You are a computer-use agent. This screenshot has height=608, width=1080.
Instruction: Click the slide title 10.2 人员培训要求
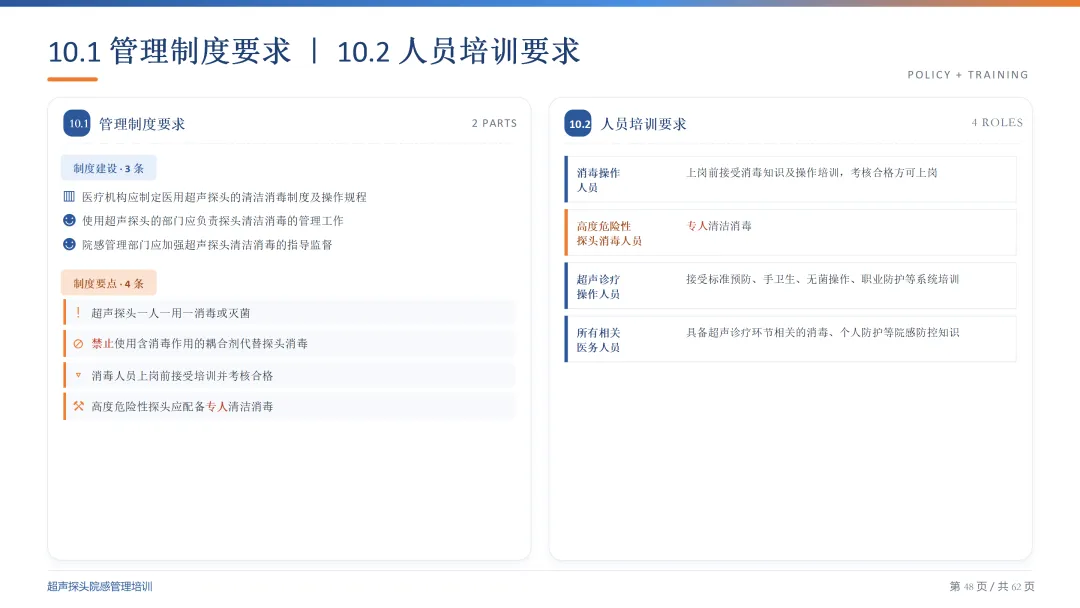tap(458, 51)
